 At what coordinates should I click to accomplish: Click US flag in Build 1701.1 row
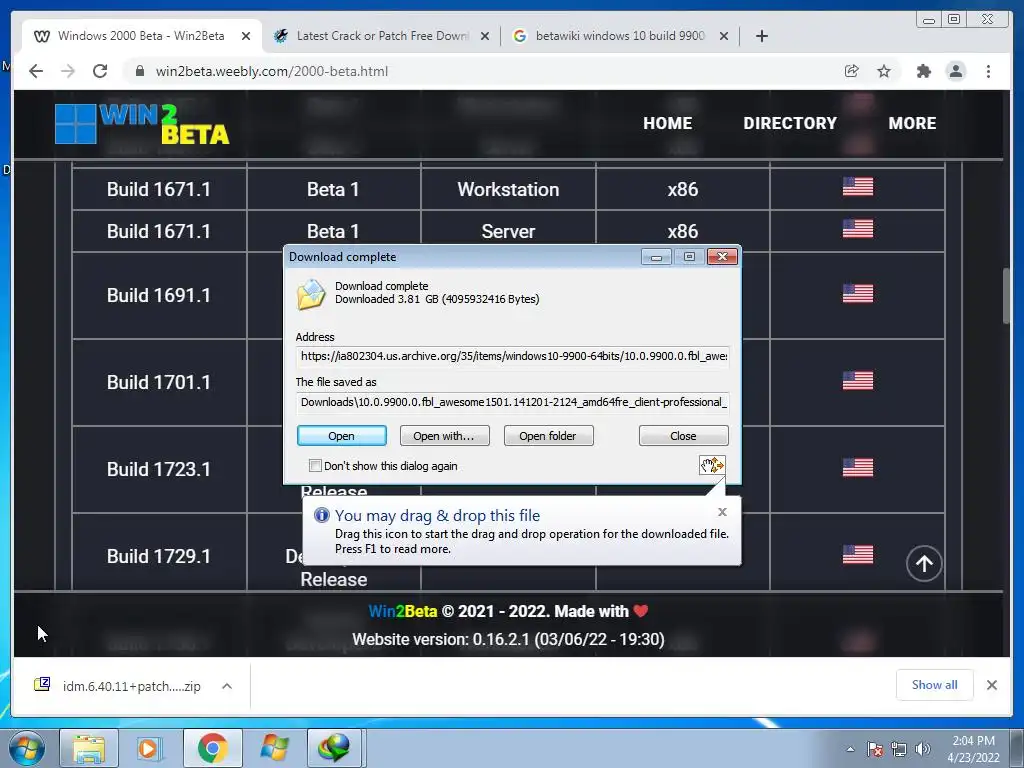857,380
